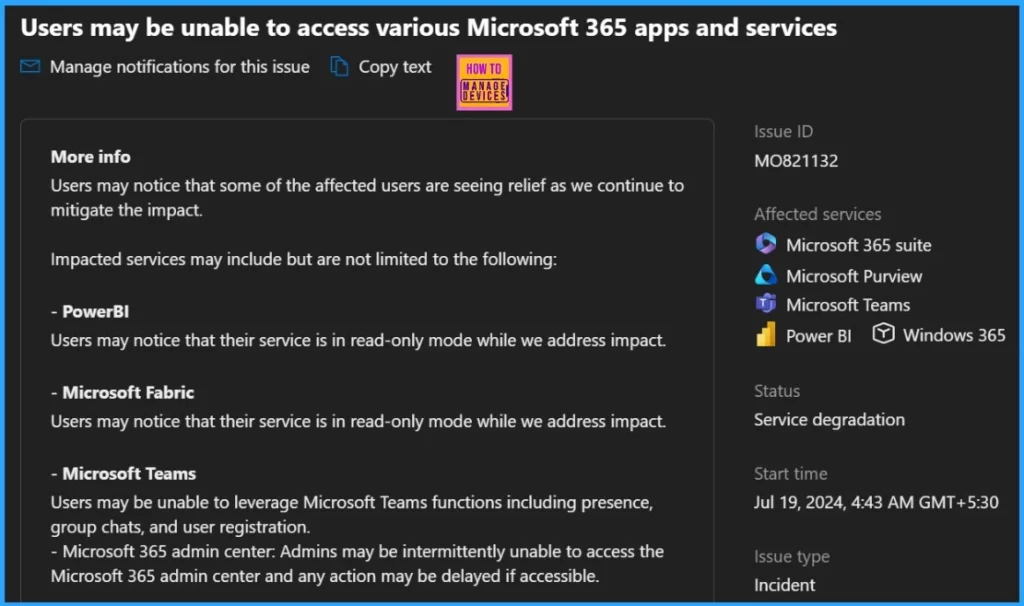This screenshot has width=1024, height=606.
Task: Click the read-only mode sentence under PowerBI
Action: click(358, 340)
